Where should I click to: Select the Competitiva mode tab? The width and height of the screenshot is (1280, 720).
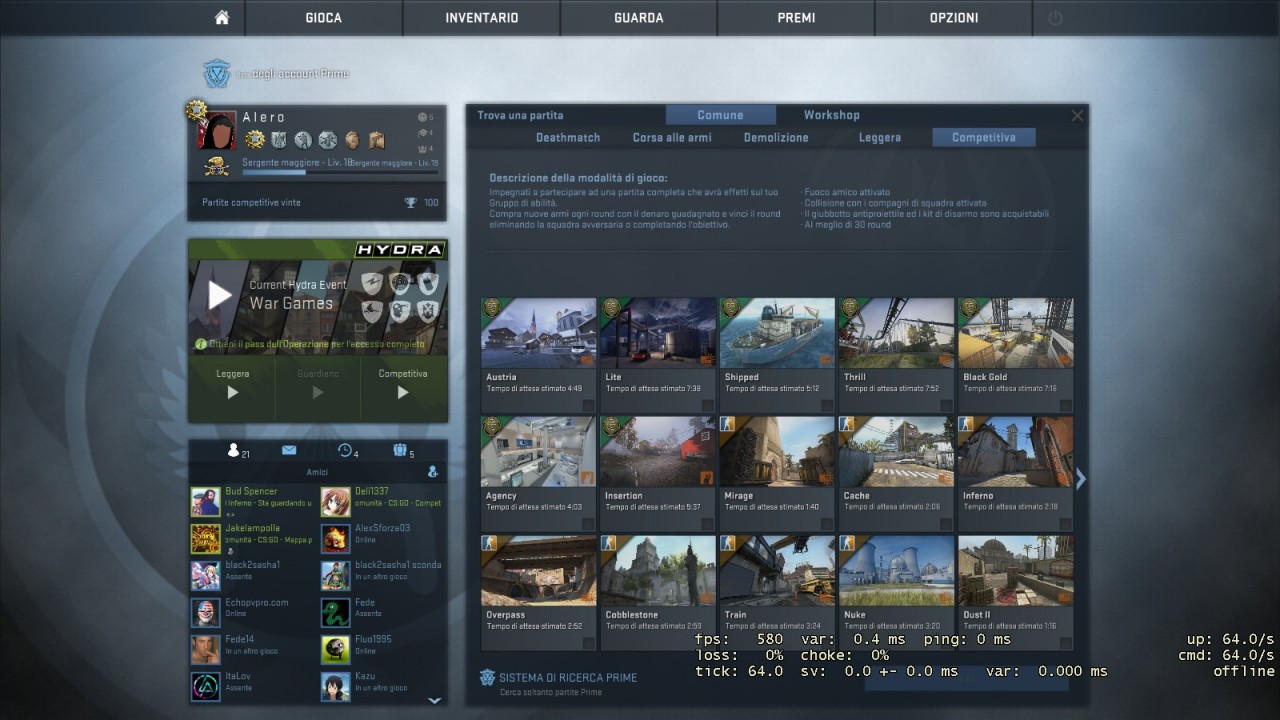(984, 137)
